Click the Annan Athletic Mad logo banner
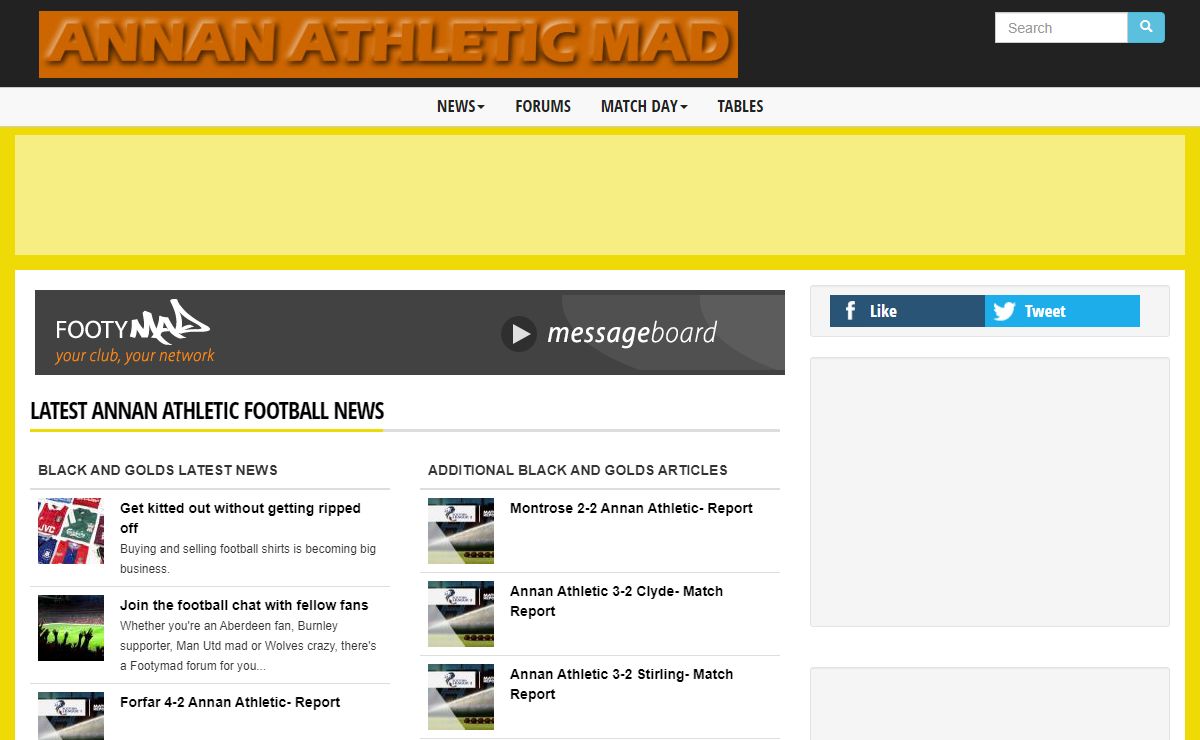Image resolution: width=1200 pixels, height=740 pixels. coord(388,44)
